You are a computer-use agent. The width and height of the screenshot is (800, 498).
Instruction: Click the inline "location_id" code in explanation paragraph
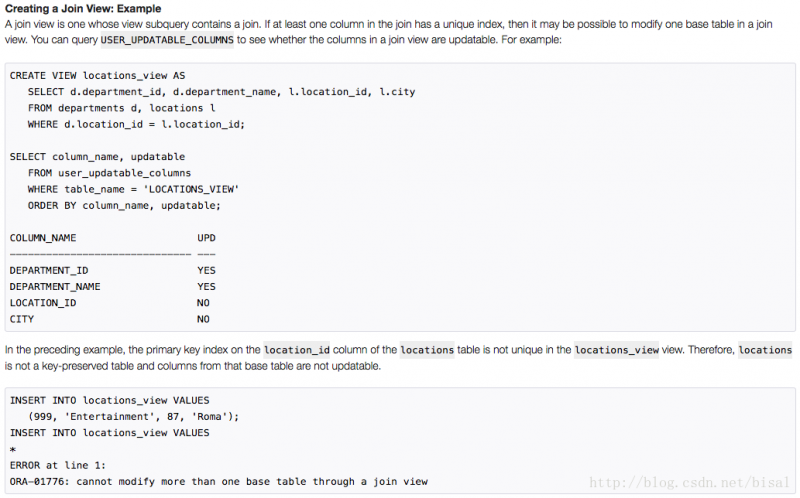click(x=296, y=350)
